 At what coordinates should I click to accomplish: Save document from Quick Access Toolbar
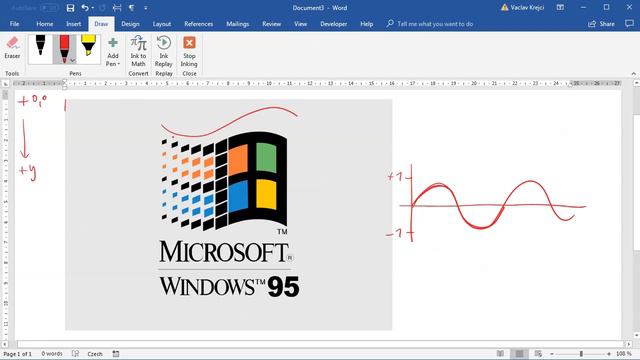pyautogui.click(x=70, y=8)
